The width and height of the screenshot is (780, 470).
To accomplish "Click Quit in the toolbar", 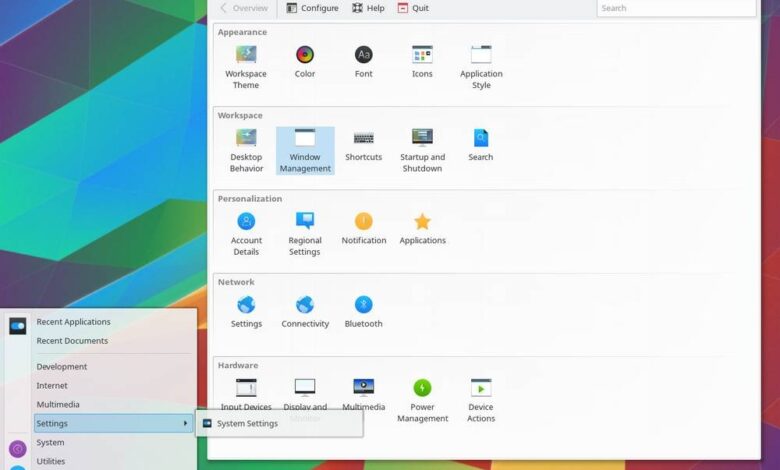I will coord(413,8).
